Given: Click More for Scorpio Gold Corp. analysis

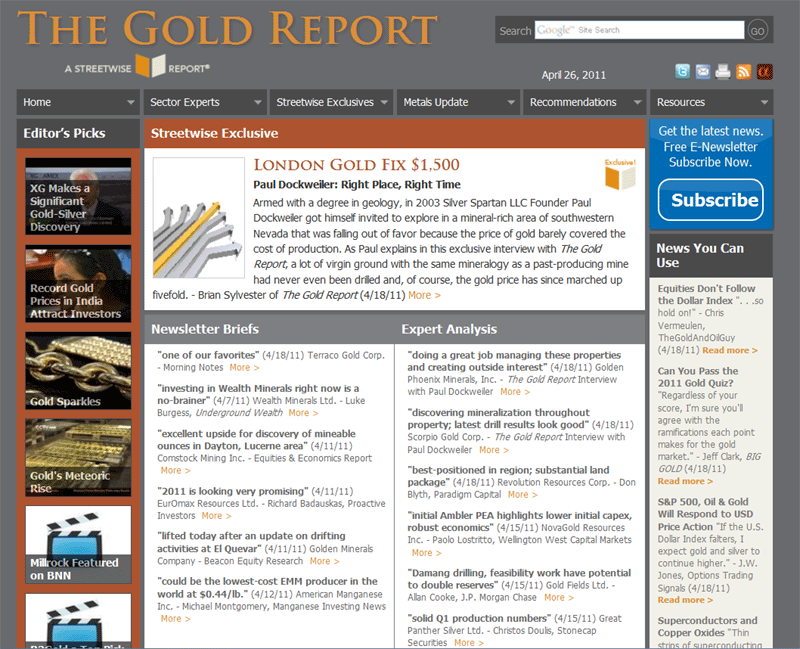Looking at the screenshot, I should (x=494, y=450).
